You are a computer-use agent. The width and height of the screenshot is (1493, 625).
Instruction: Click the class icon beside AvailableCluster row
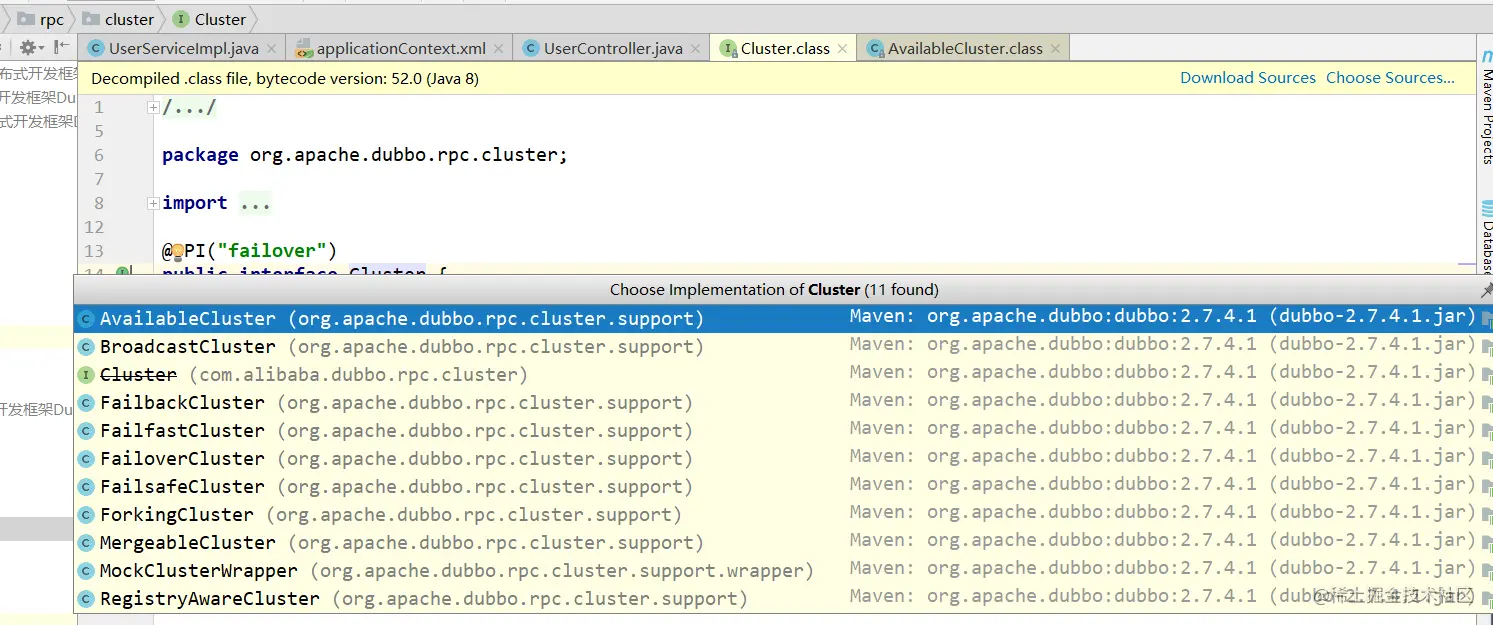coord(87,319)
